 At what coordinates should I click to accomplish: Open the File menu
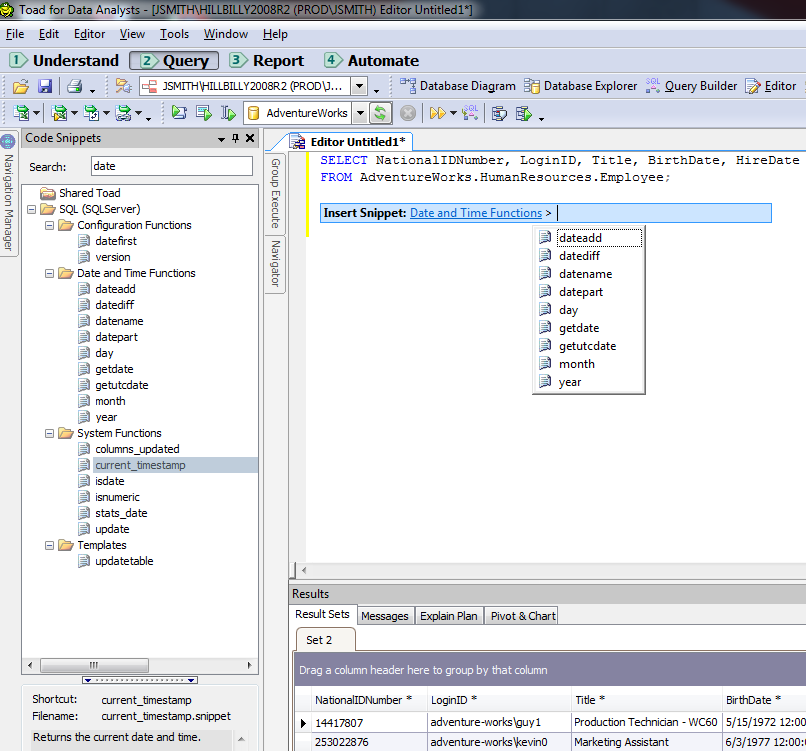(x=15, y=34)
